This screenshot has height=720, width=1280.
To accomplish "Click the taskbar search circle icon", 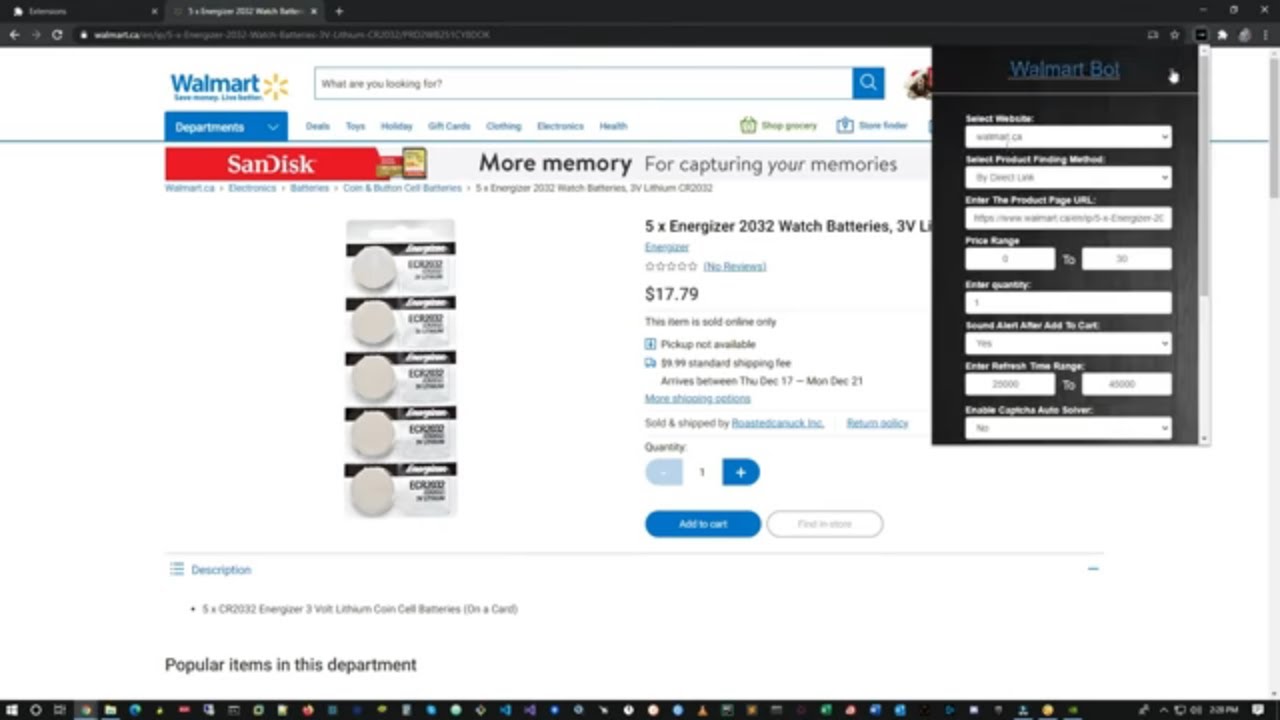I will [36, 710].
